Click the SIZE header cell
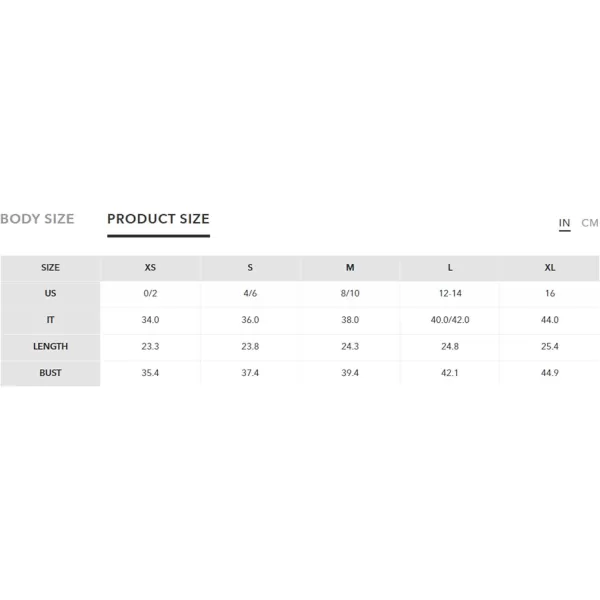 coord(51,268)
